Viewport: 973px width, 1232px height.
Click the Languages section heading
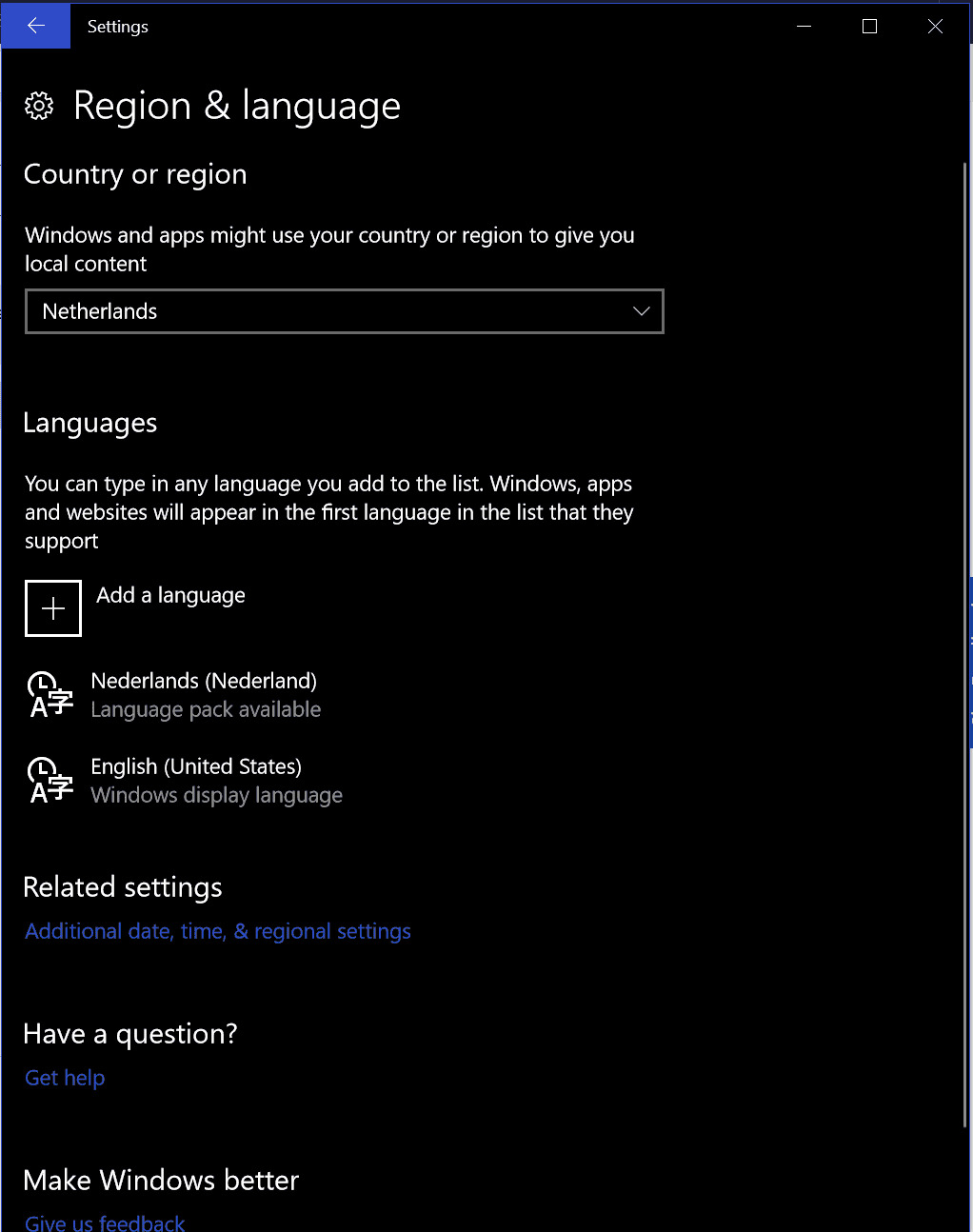click(x=90, y=423)
